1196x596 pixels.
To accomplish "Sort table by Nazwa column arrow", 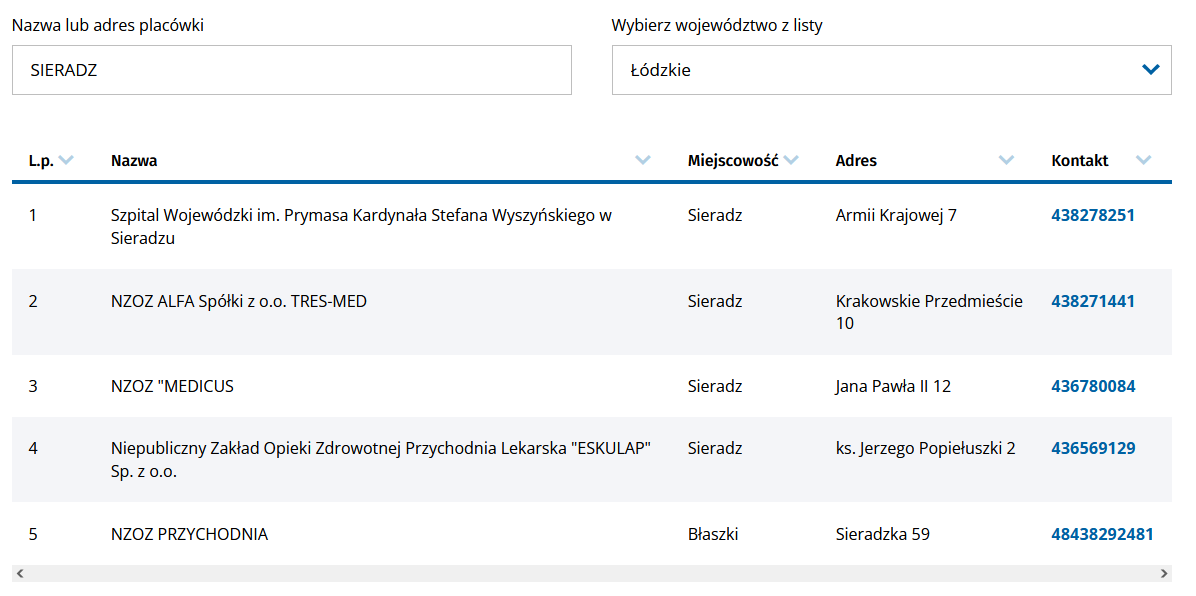I will (x=643, y=160).
